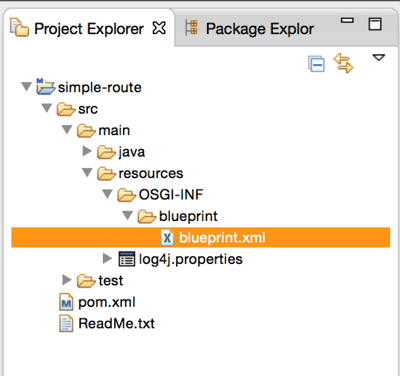
Task: Select the resources folder label
Action: point(151,173)
